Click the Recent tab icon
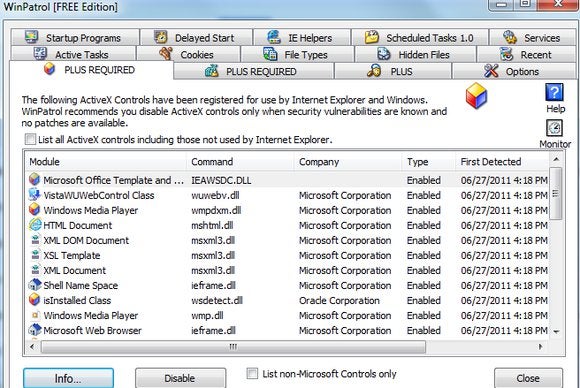Image resolution: width=580 pixels, height=388 pixels. coord(506,54)
